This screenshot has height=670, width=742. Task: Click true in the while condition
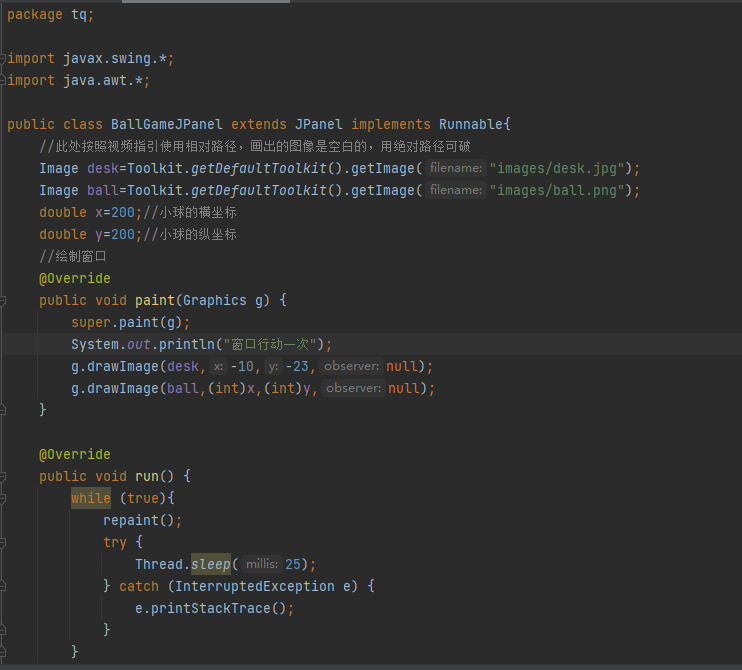pyautogui.click(x=143, y=498)
